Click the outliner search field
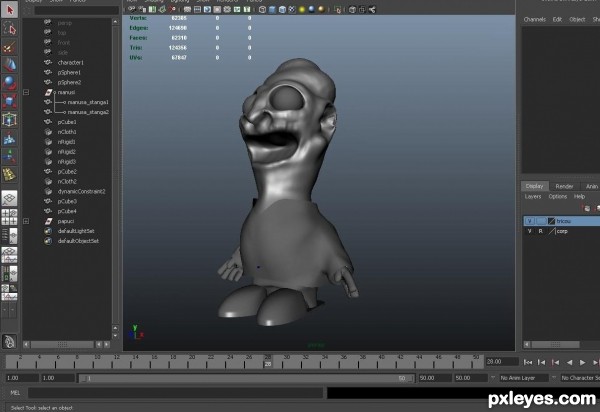Image resolution: width=600 pixels, height=412 pixels. click(x=77, y=11)
